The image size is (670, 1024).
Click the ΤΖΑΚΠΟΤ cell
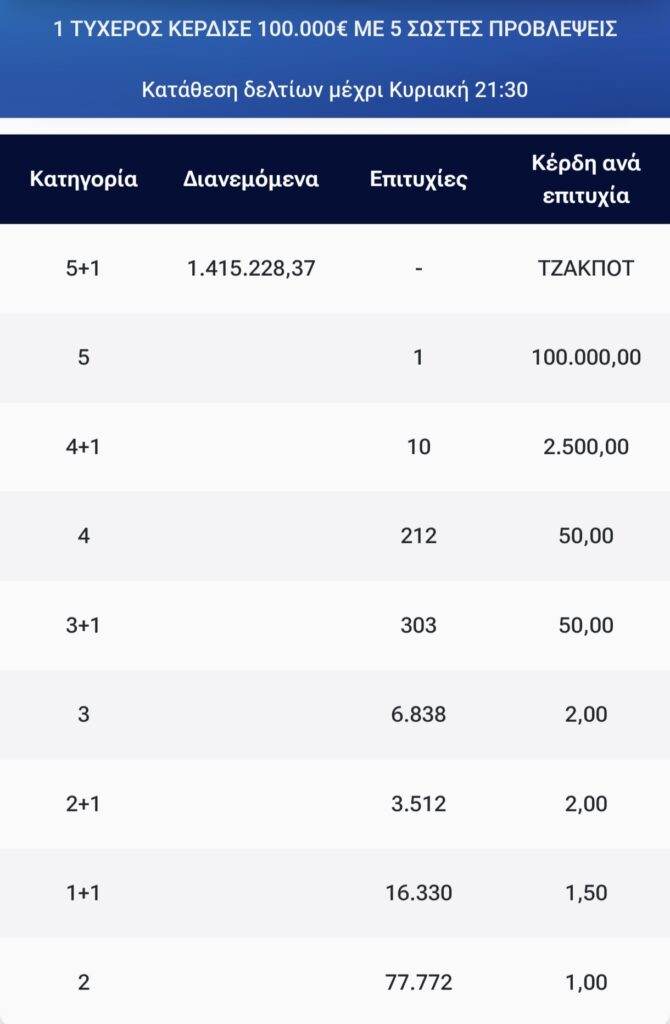[586, 268]
